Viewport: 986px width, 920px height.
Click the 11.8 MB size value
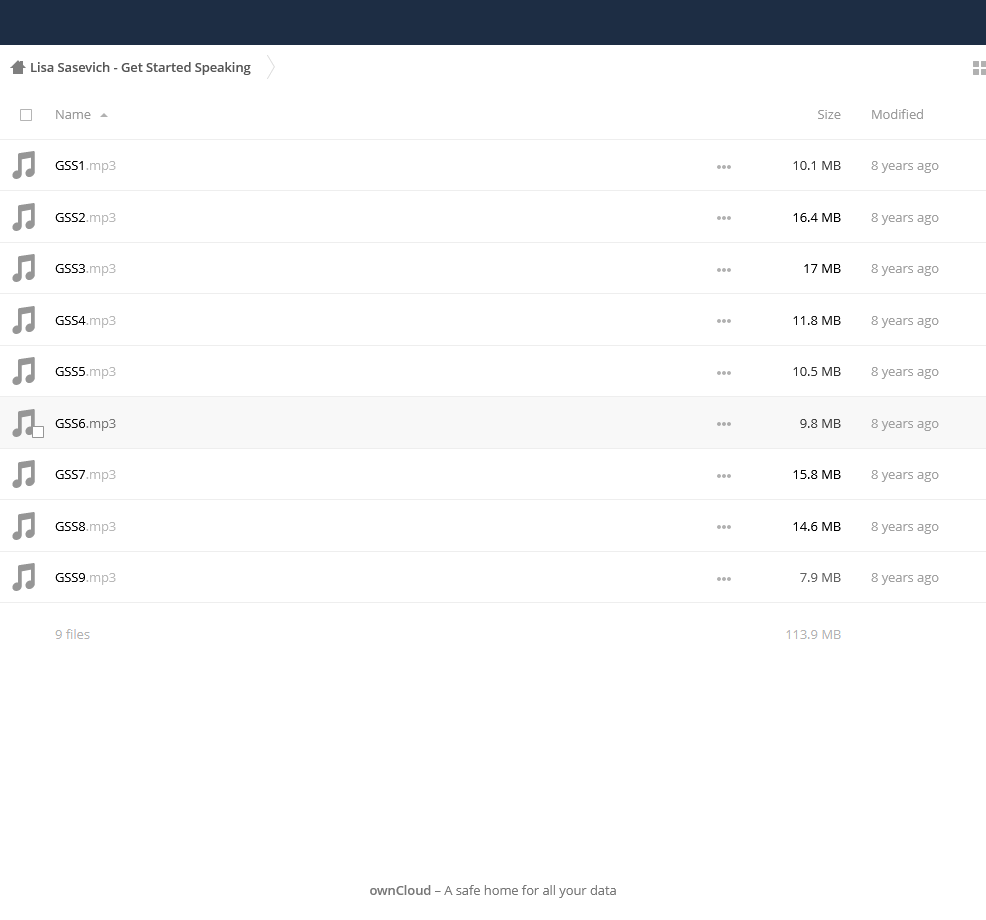(816, 320)
